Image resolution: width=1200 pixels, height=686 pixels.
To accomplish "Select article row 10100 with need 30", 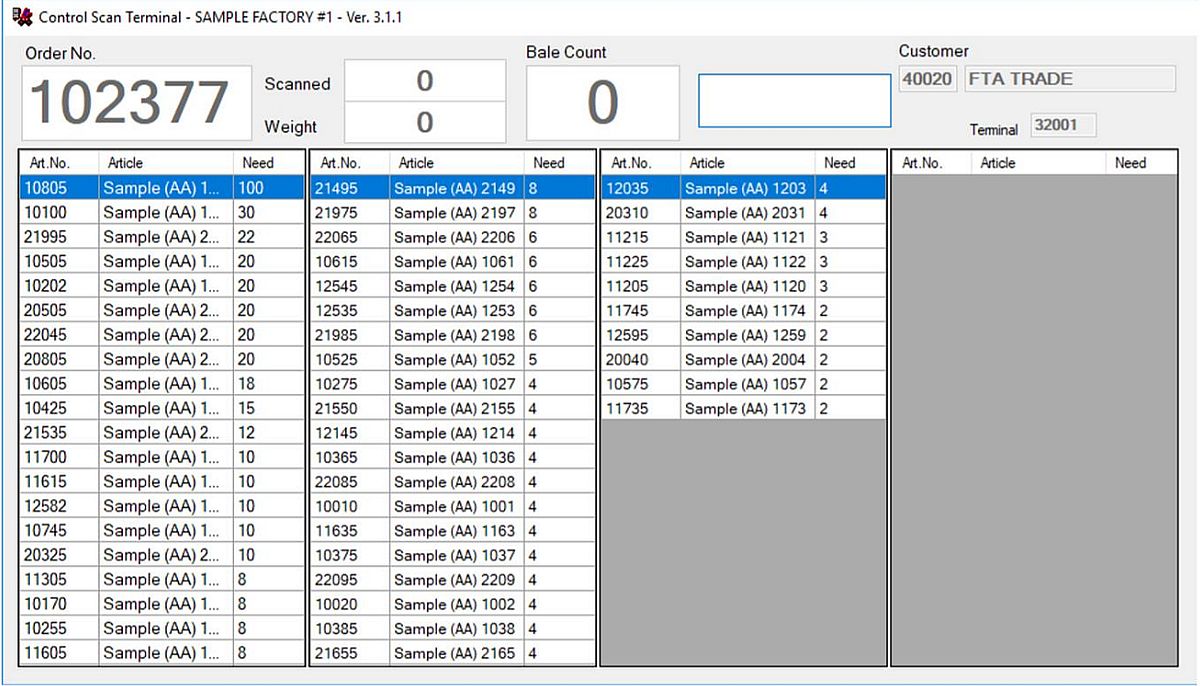I will [160, 213].
